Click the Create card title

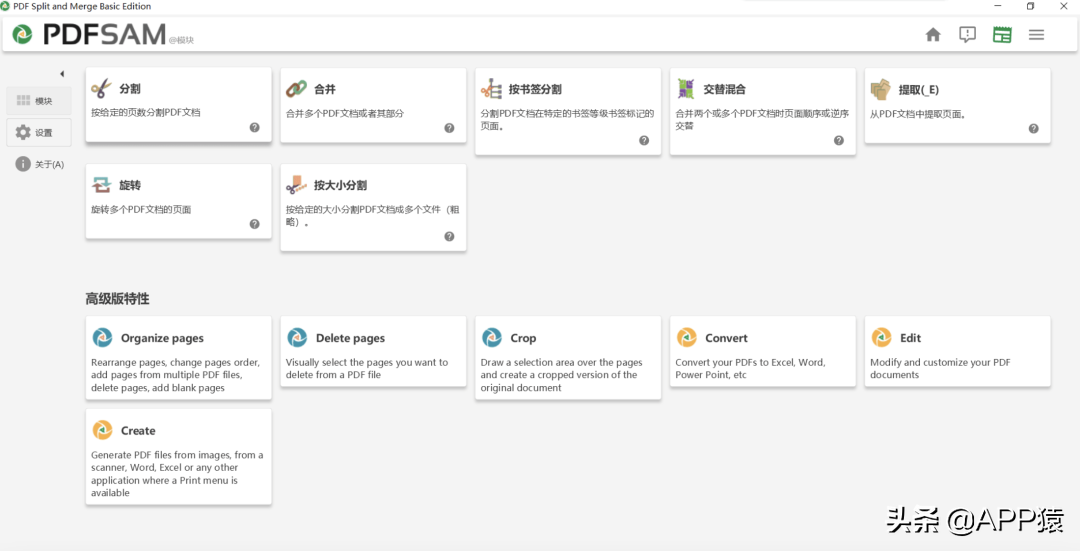pos(138,430)
